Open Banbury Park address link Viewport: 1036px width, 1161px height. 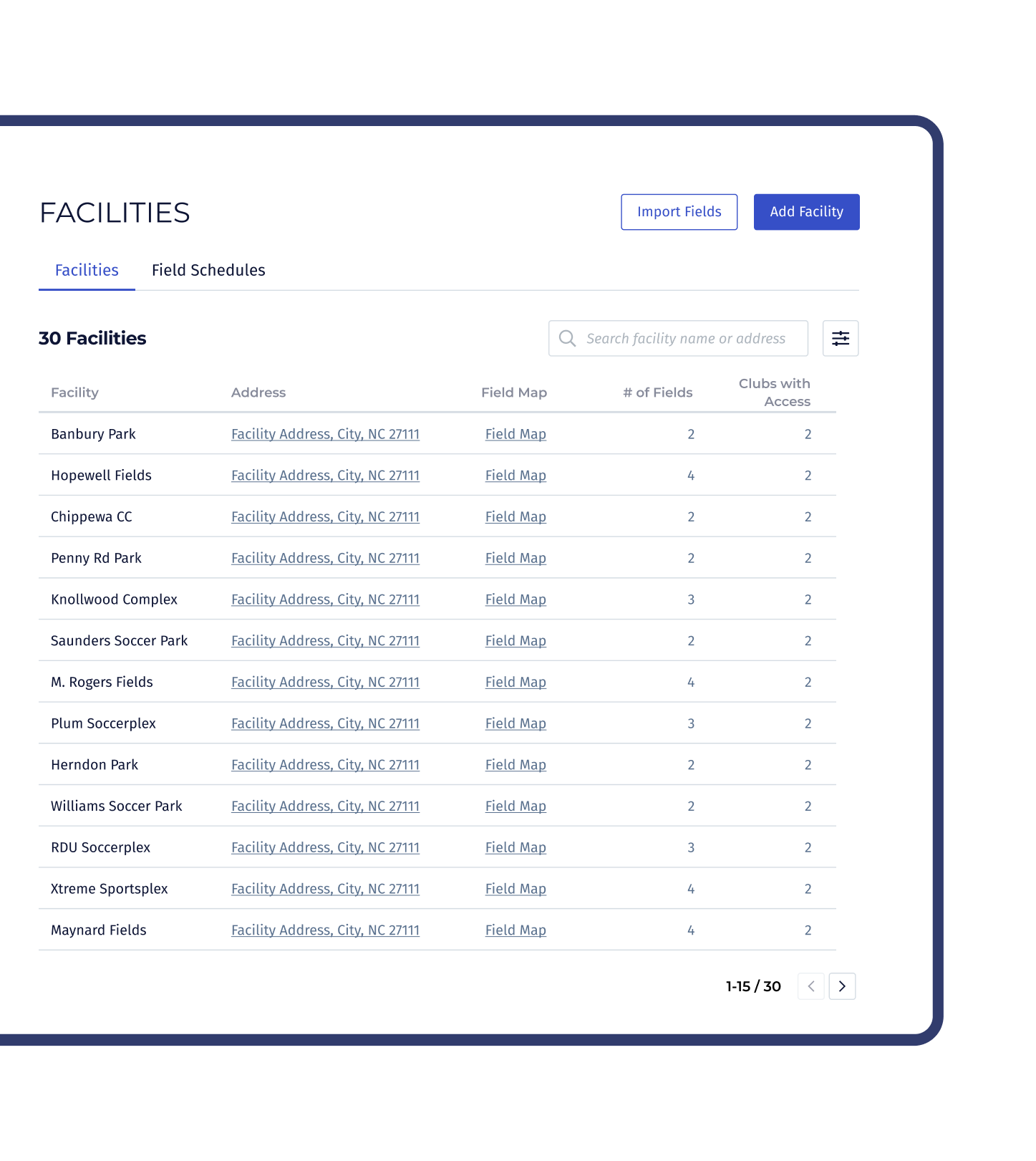click(325, 434)
